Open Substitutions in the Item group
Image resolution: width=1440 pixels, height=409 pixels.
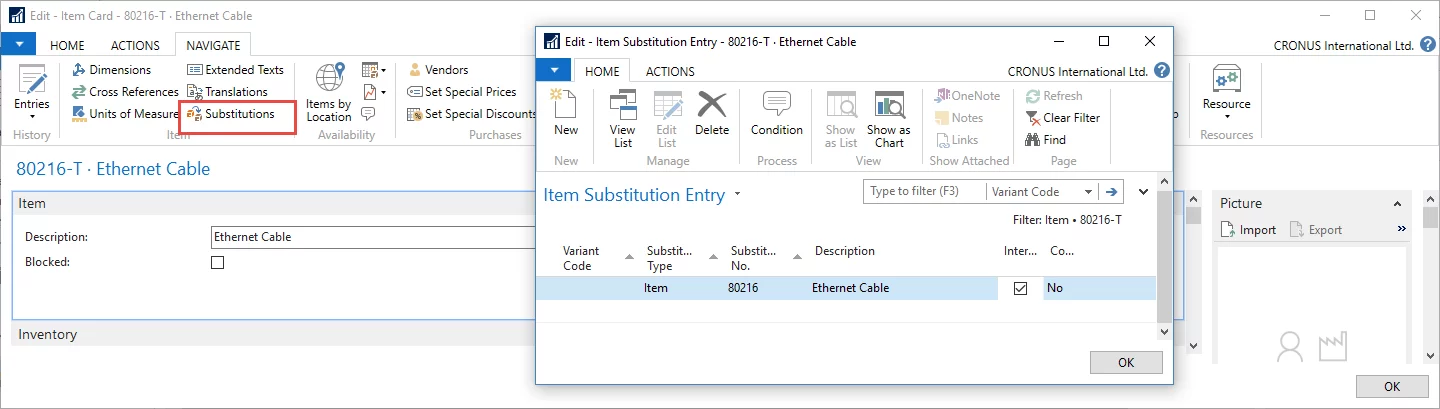click(239, 114)
